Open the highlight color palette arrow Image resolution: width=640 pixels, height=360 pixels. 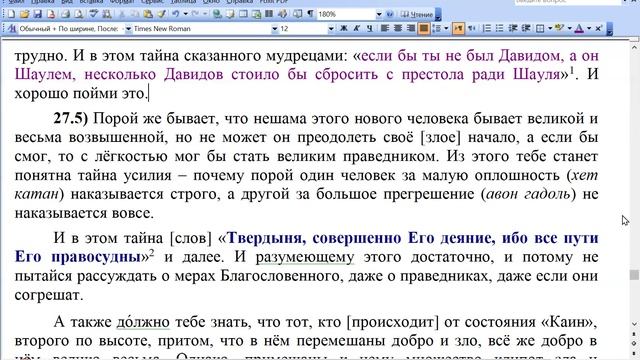click(570, 29)
